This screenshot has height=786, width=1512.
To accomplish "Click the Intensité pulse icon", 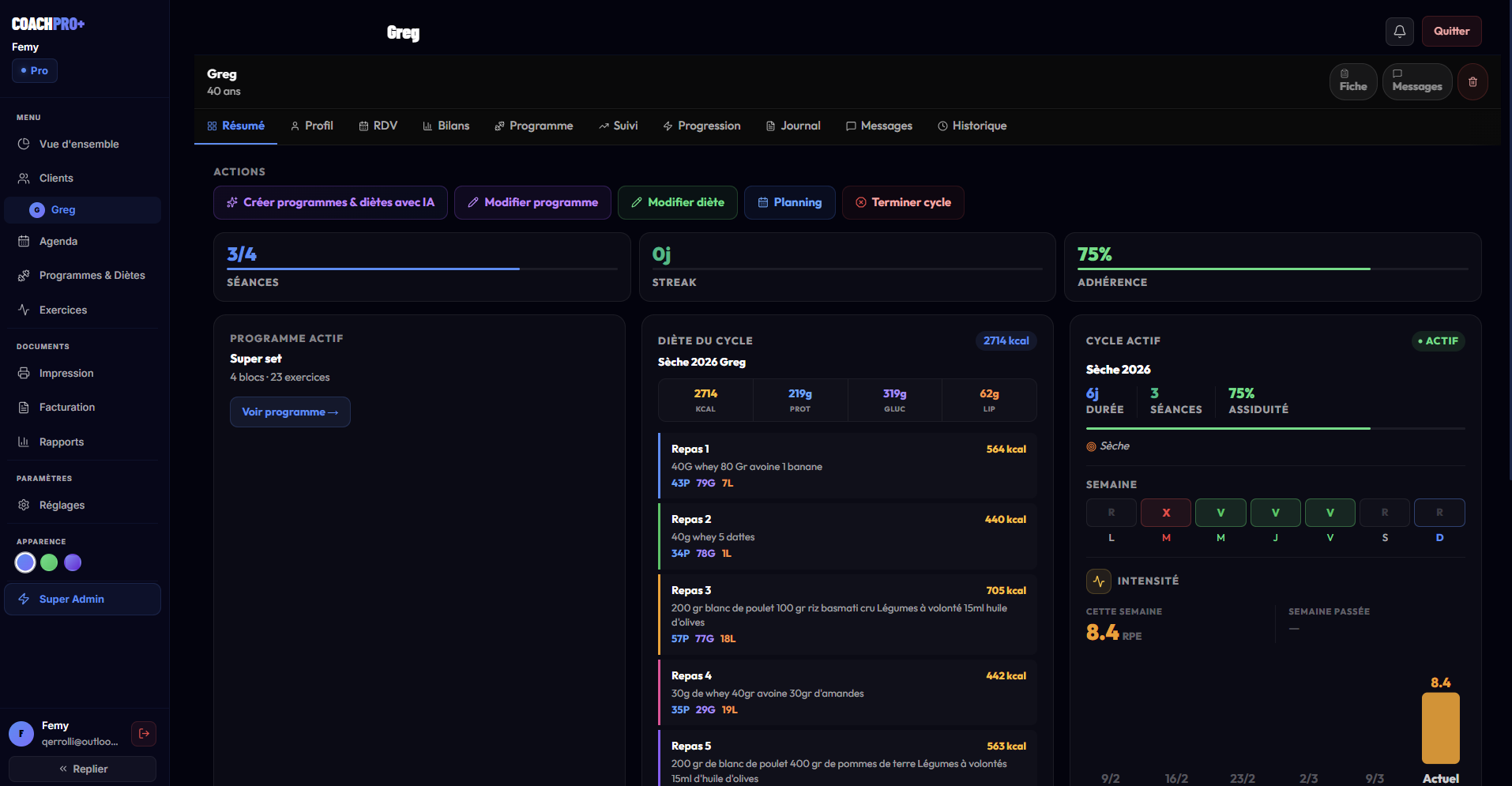I will click(x=1099, y=581).
